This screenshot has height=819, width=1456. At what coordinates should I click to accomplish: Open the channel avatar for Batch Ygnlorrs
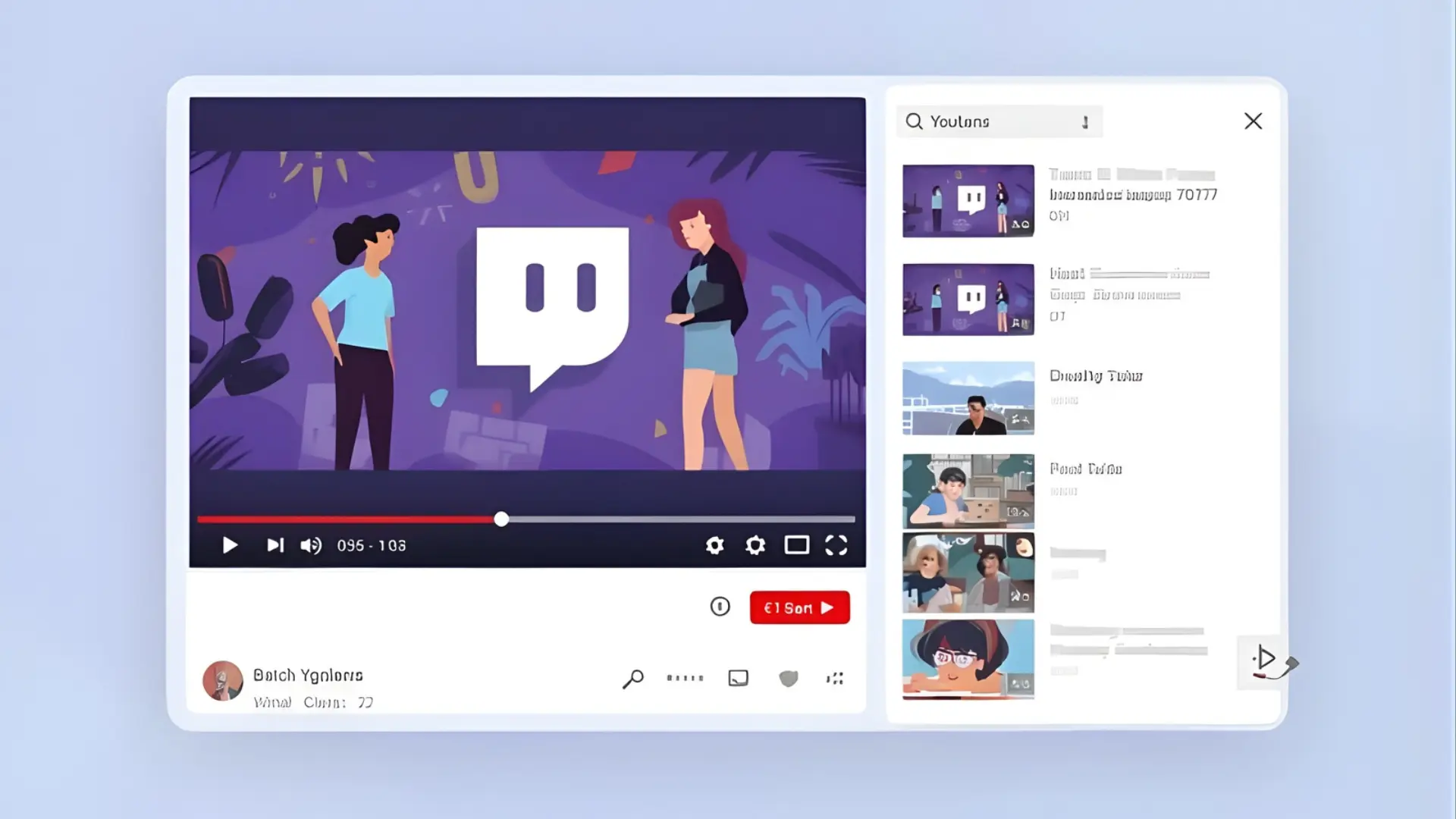[x=223, y=680]
